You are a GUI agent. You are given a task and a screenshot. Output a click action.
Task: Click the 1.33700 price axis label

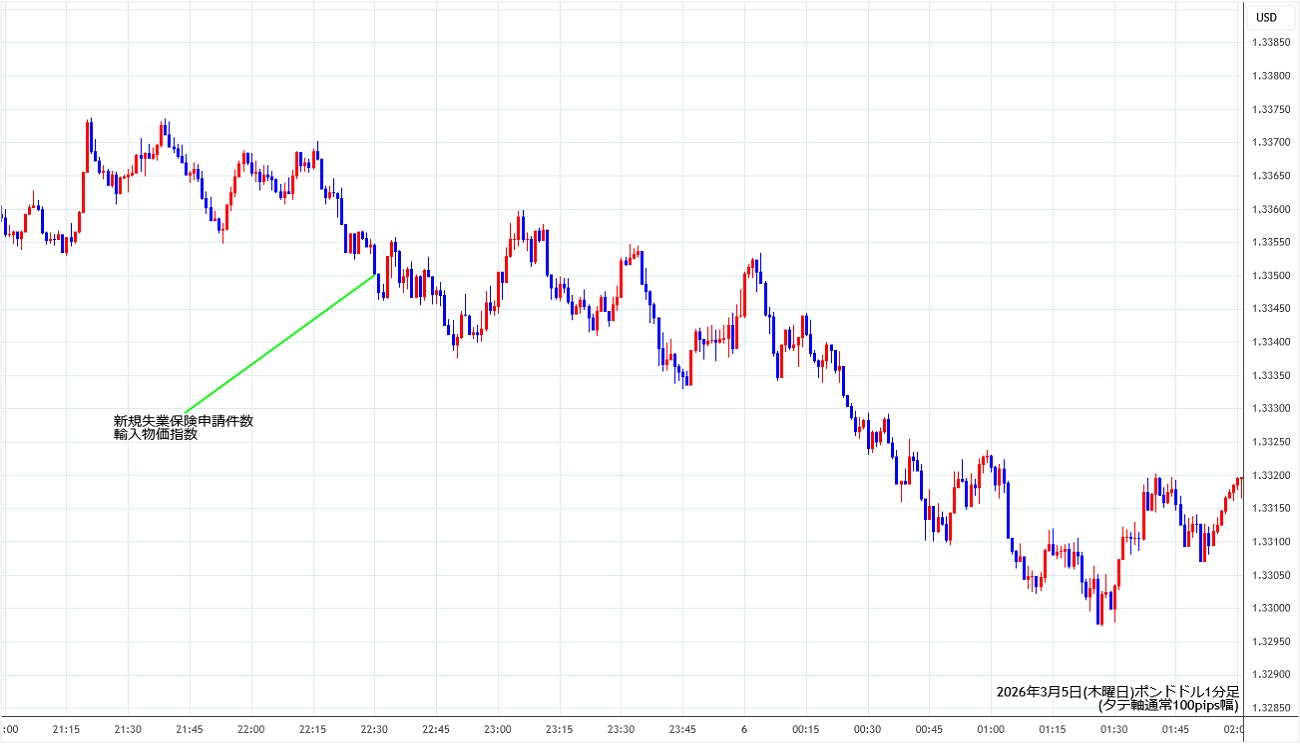[1271, 142]
